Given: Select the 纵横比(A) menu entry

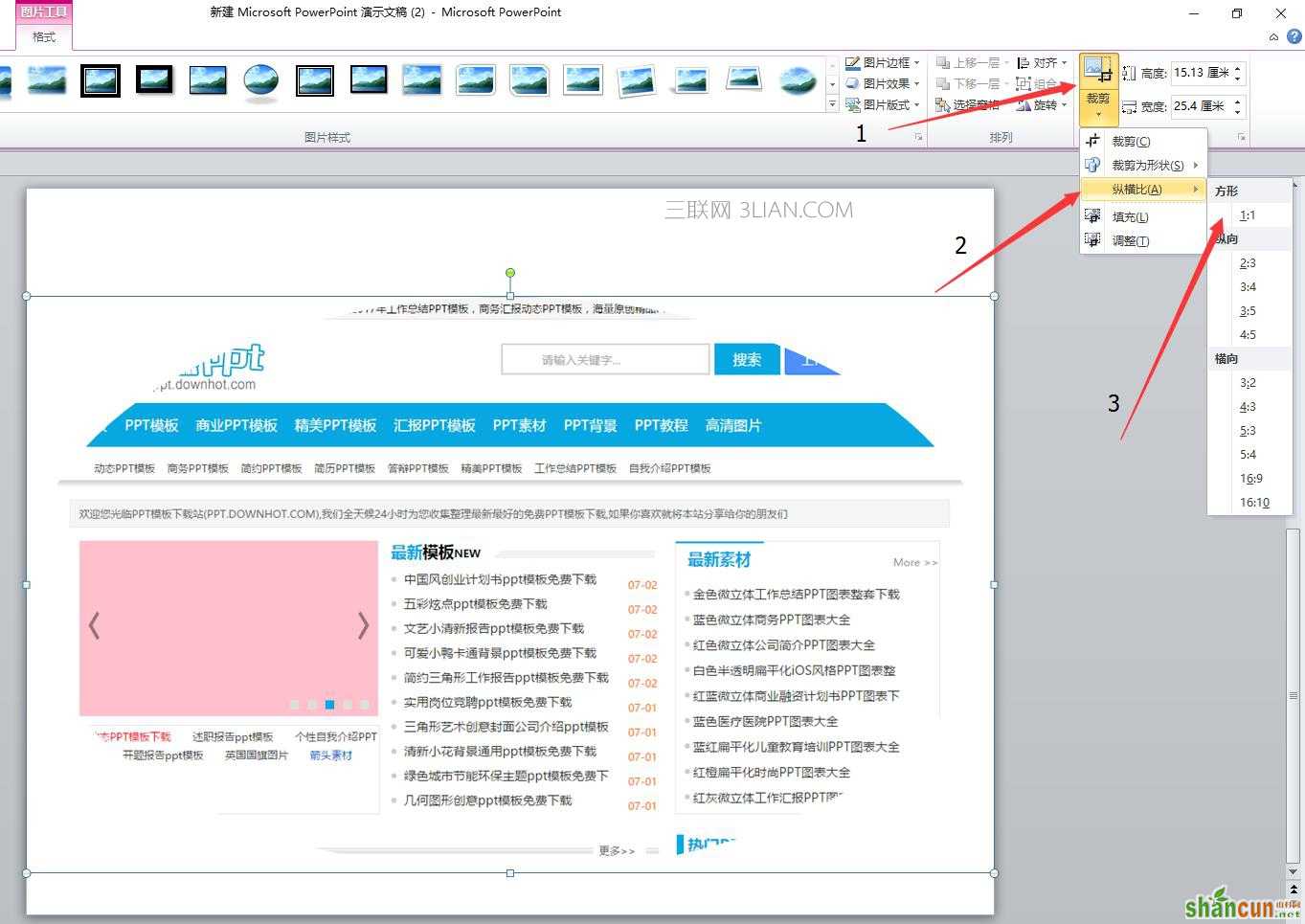Looking at the screenshot, I should (1143, 189).
